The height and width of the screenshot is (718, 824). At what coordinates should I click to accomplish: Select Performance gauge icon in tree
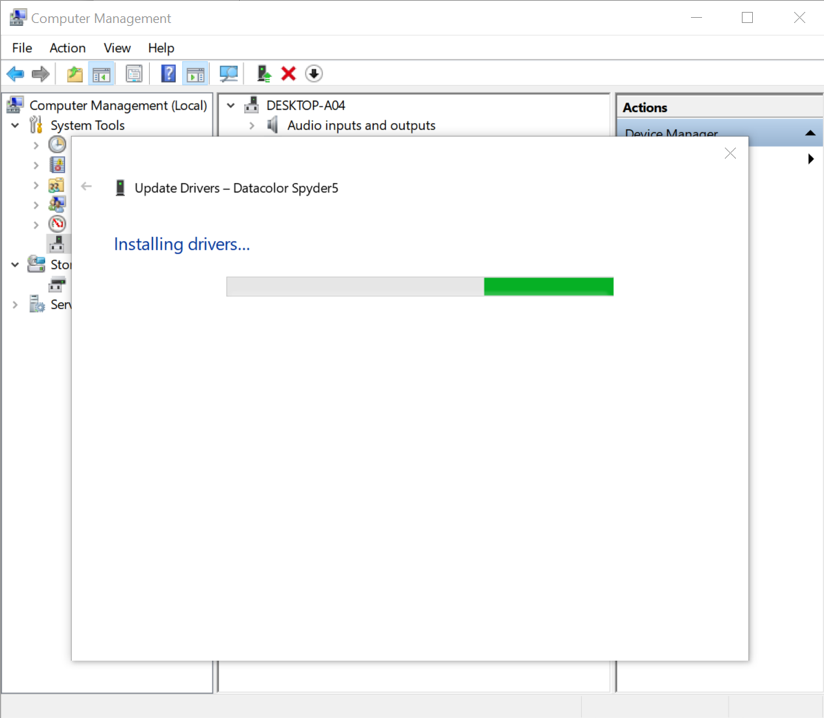[x=57, y=224]
